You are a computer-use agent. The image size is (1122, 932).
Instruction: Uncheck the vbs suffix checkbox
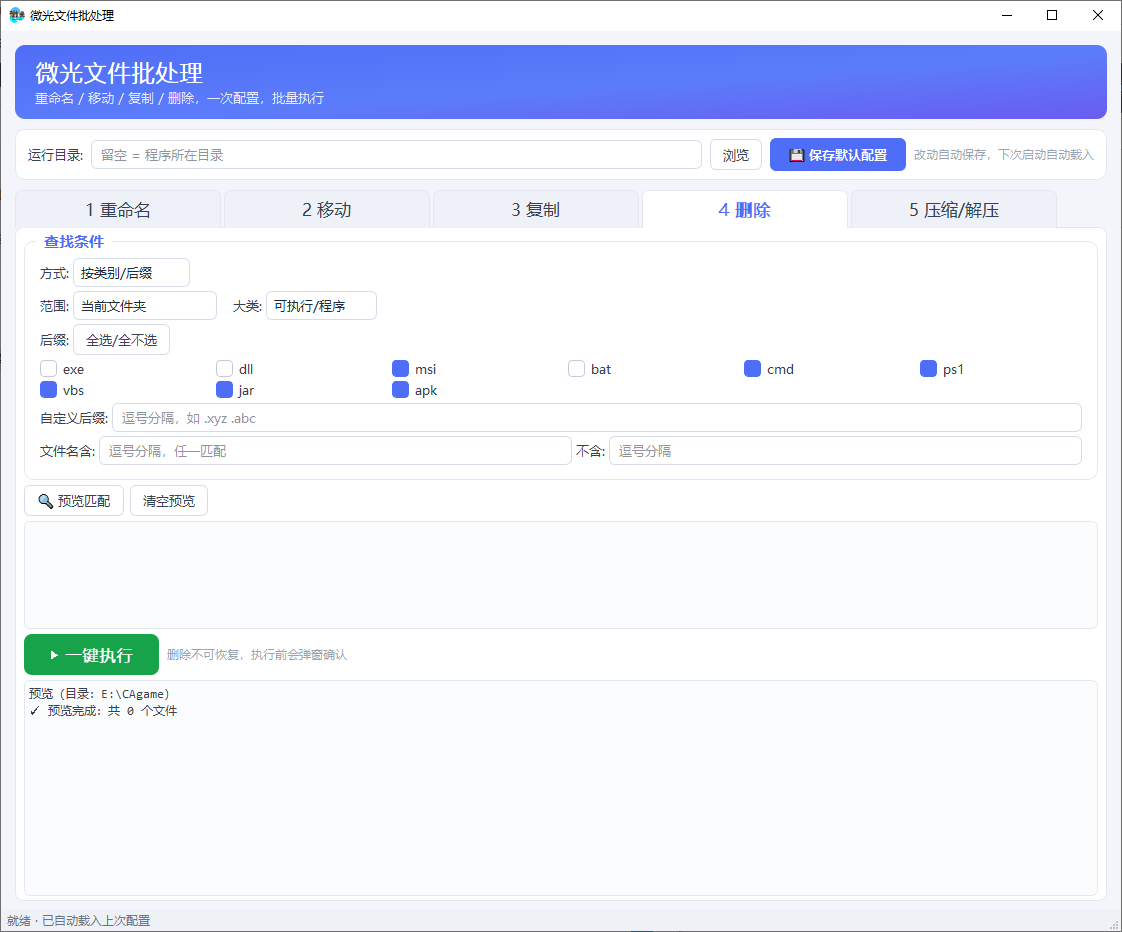(49, 389)
